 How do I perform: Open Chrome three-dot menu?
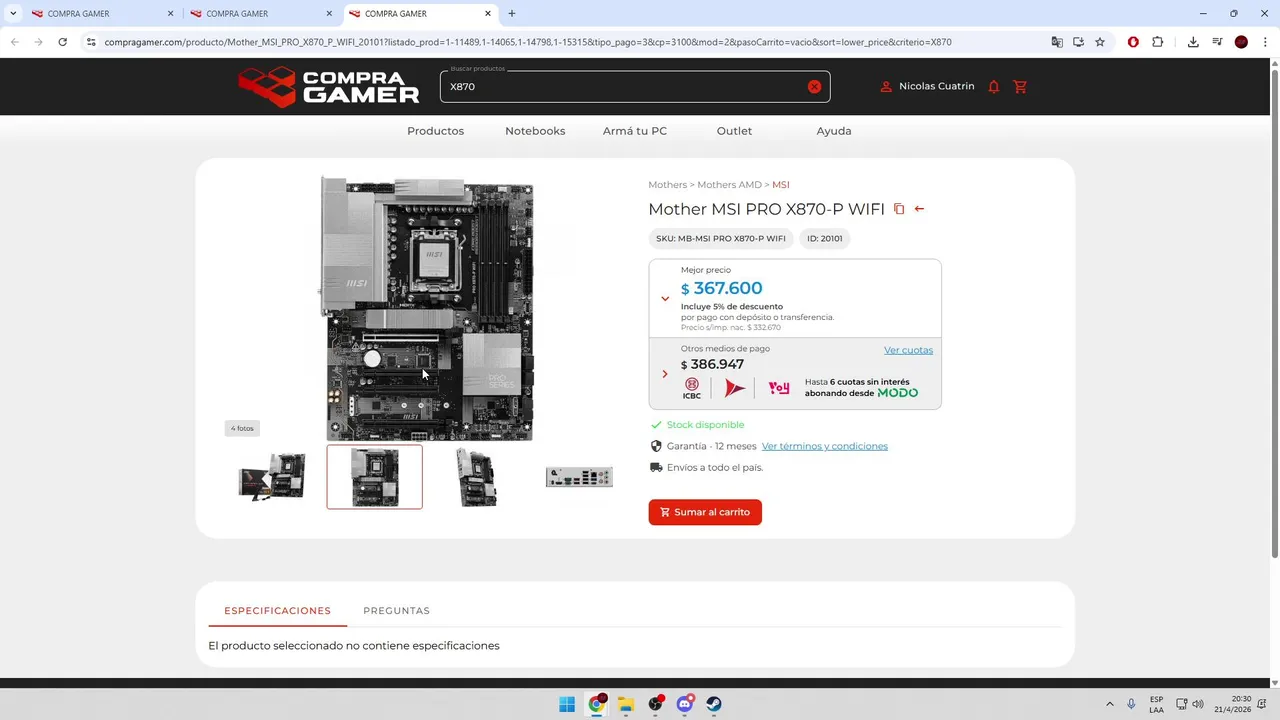pos(1264,42)
